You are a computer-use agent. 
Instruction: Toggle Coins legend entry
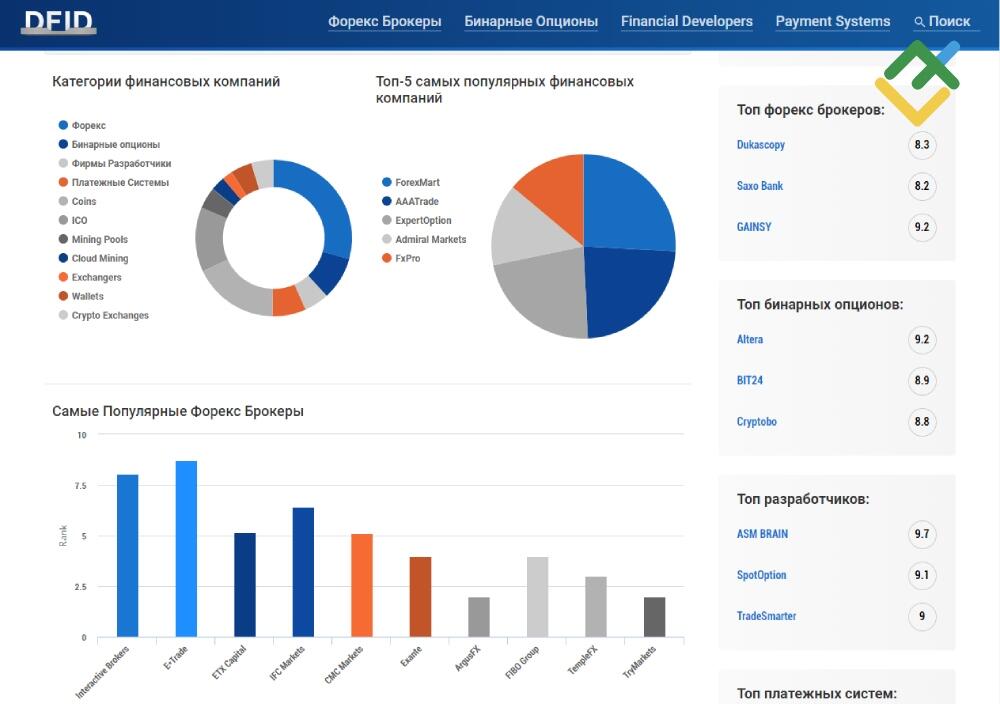(x=77, y=202)
